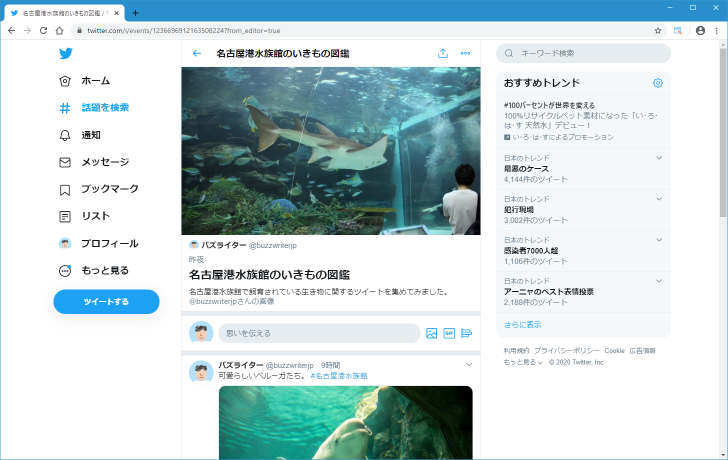Viewport: 728px width, 460px height.
Task: Open Chrome three-dot menu
Action: click(x=717, y=31)
